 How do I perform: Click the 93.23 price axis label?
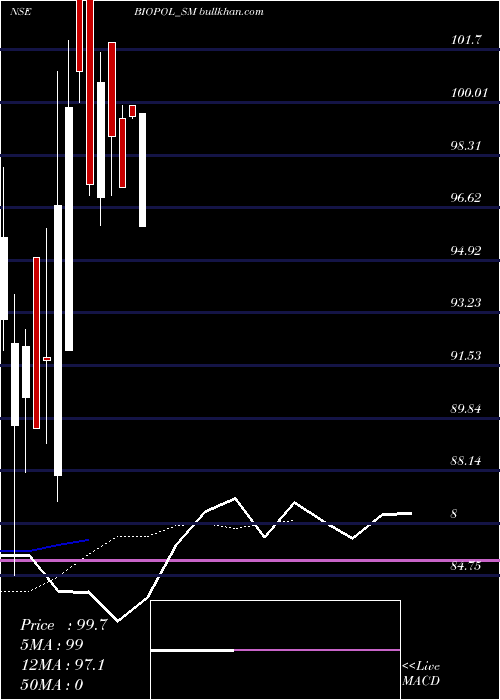[x=466, y=303]
